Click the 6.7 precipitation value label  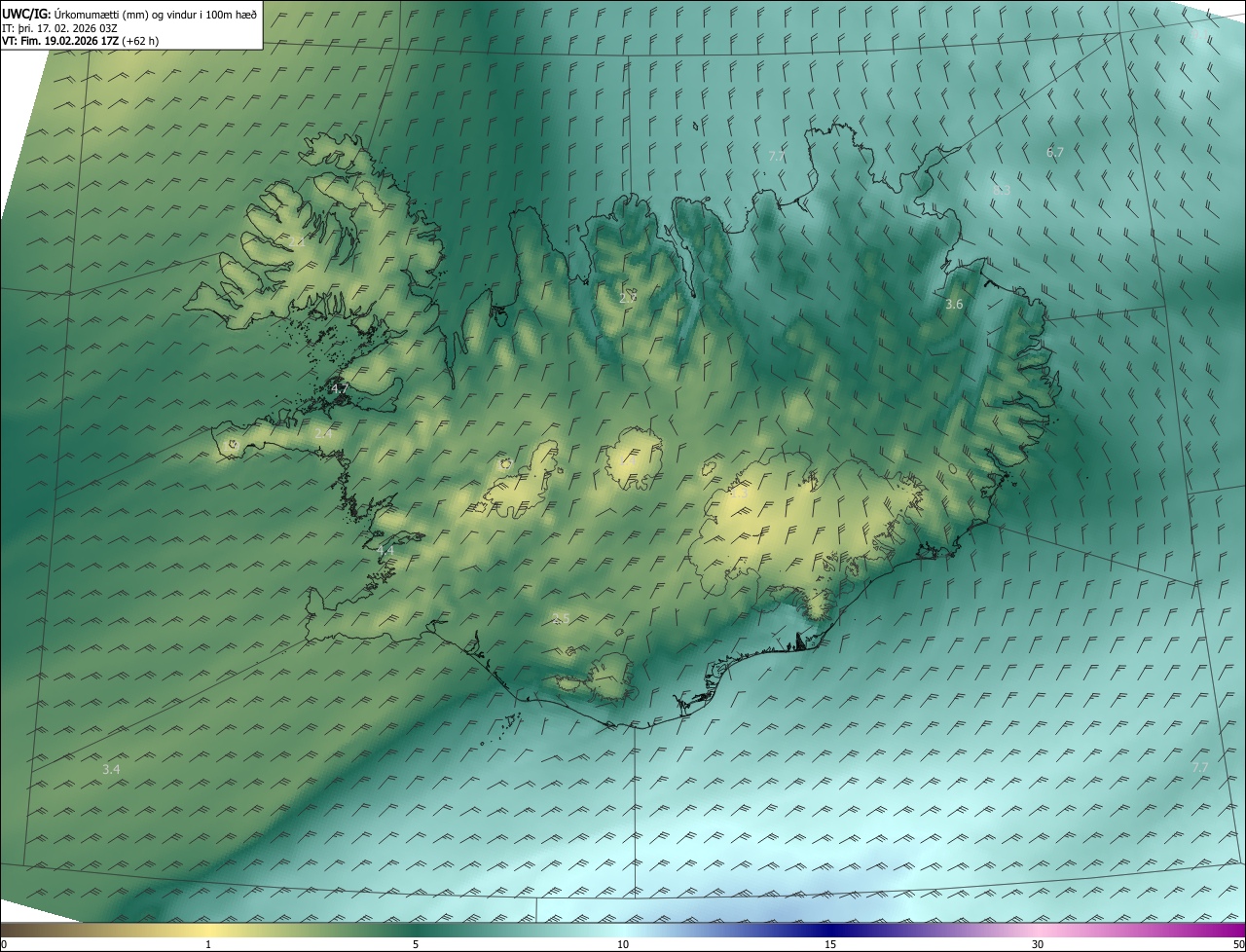pyautogui.click(x=1055, y=153)
